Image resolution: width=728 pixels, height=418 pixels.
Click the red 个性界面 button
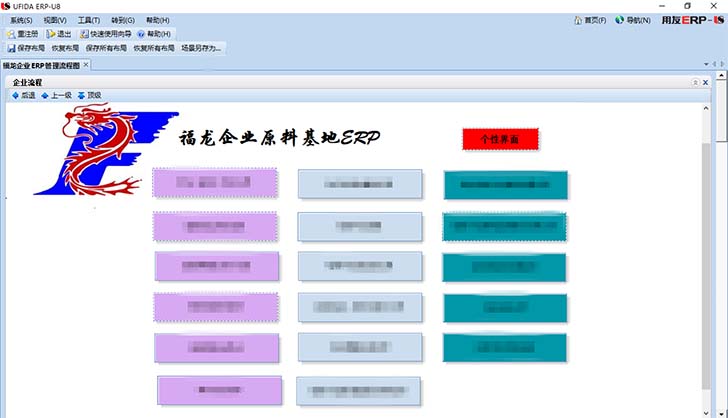(500, 139)
